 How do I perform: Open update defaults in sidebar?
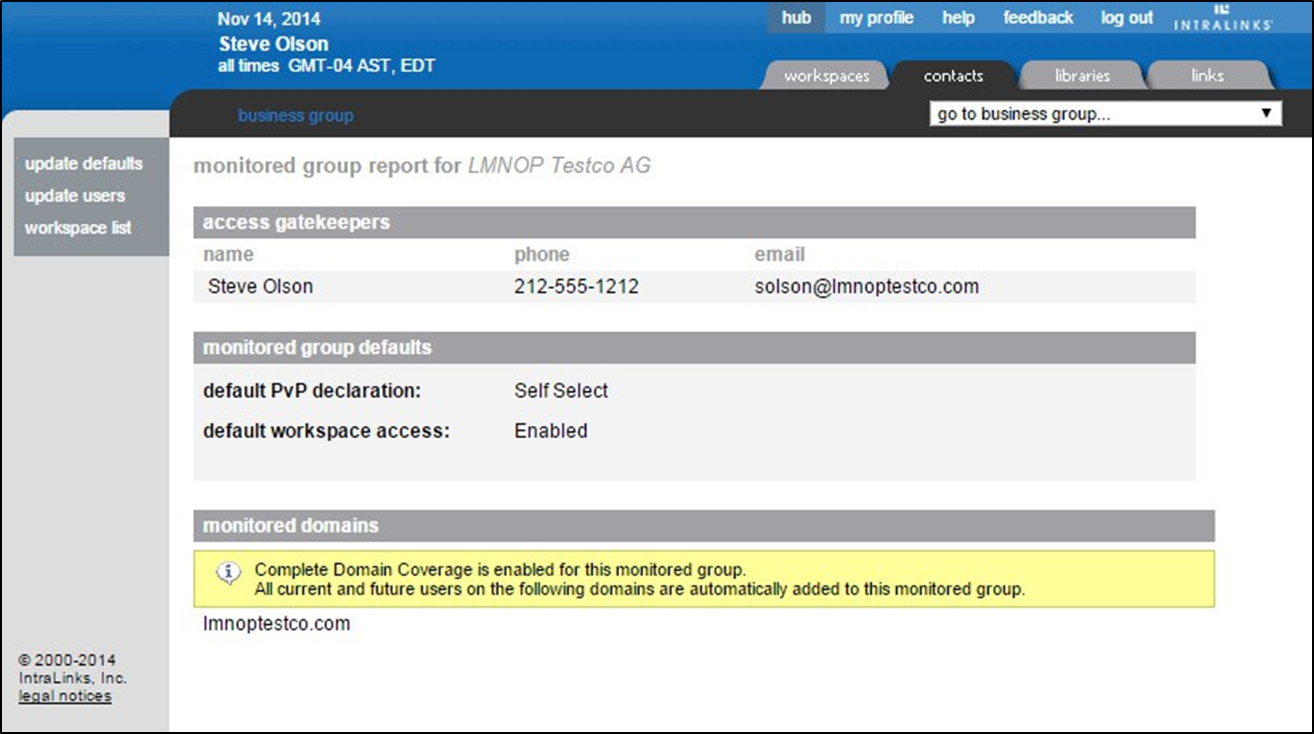point(84,164)
